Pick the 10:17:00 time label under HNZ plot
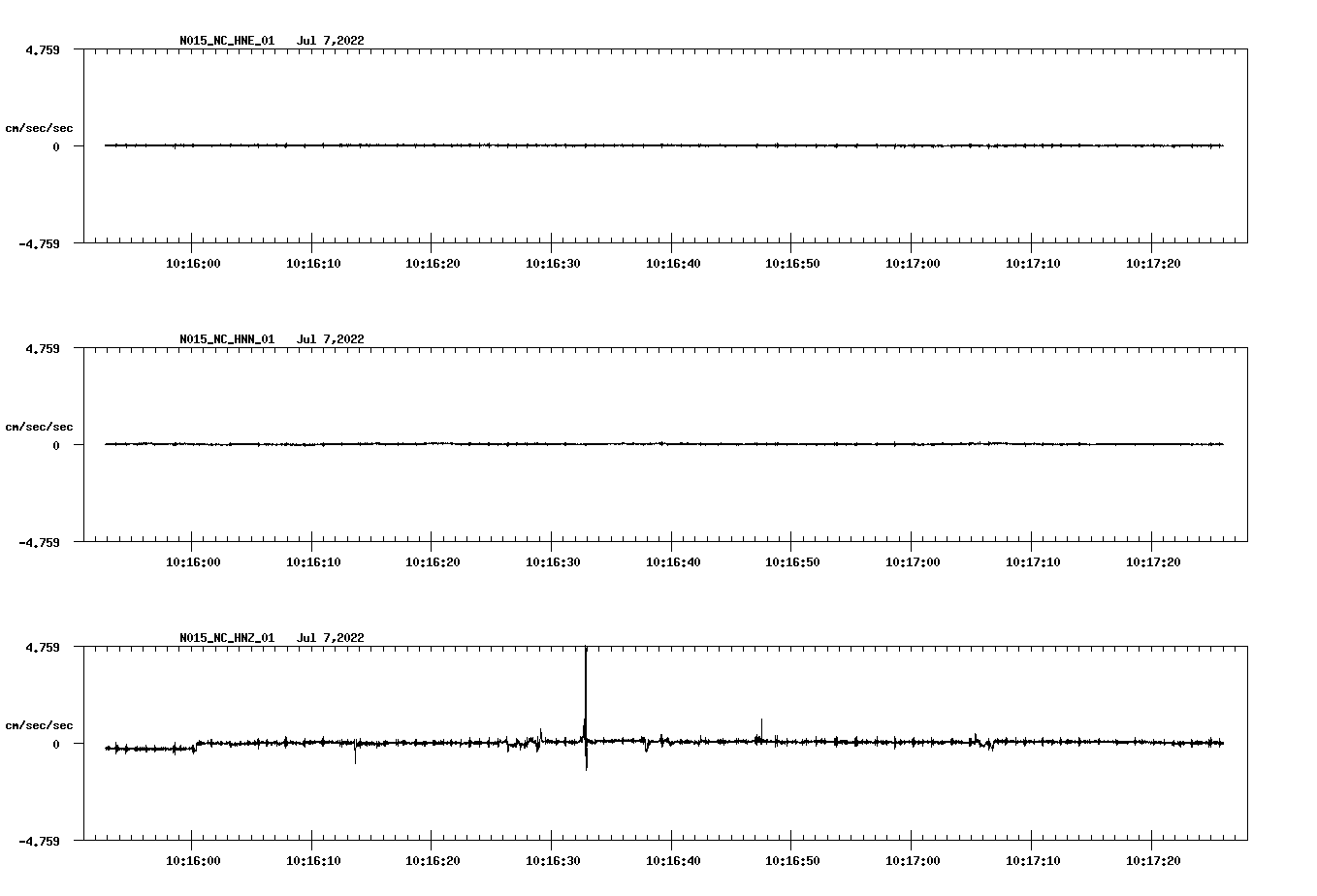Screen dimensions: 1317x896 [912, 861]
